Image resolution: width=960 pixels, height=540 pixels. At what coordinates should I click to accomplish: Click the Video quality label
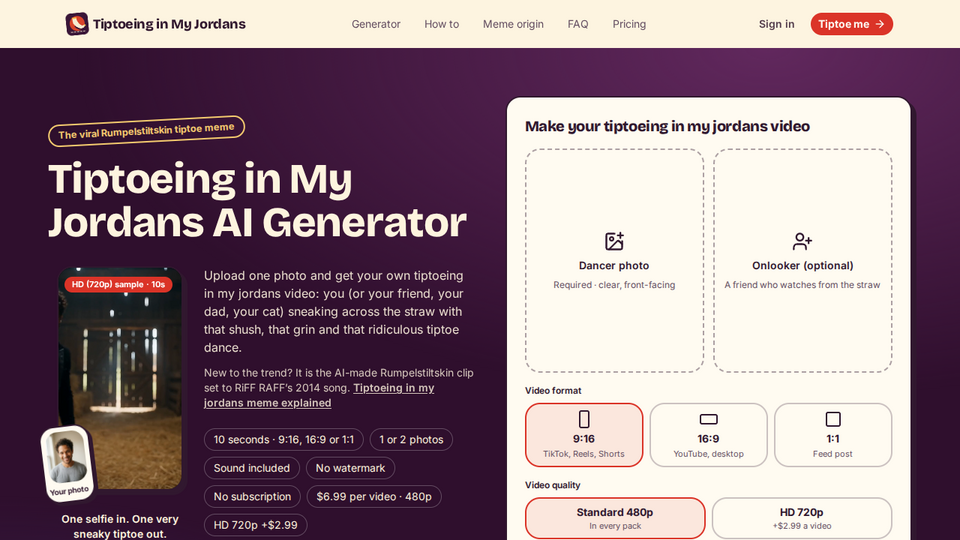coord(552,485)
